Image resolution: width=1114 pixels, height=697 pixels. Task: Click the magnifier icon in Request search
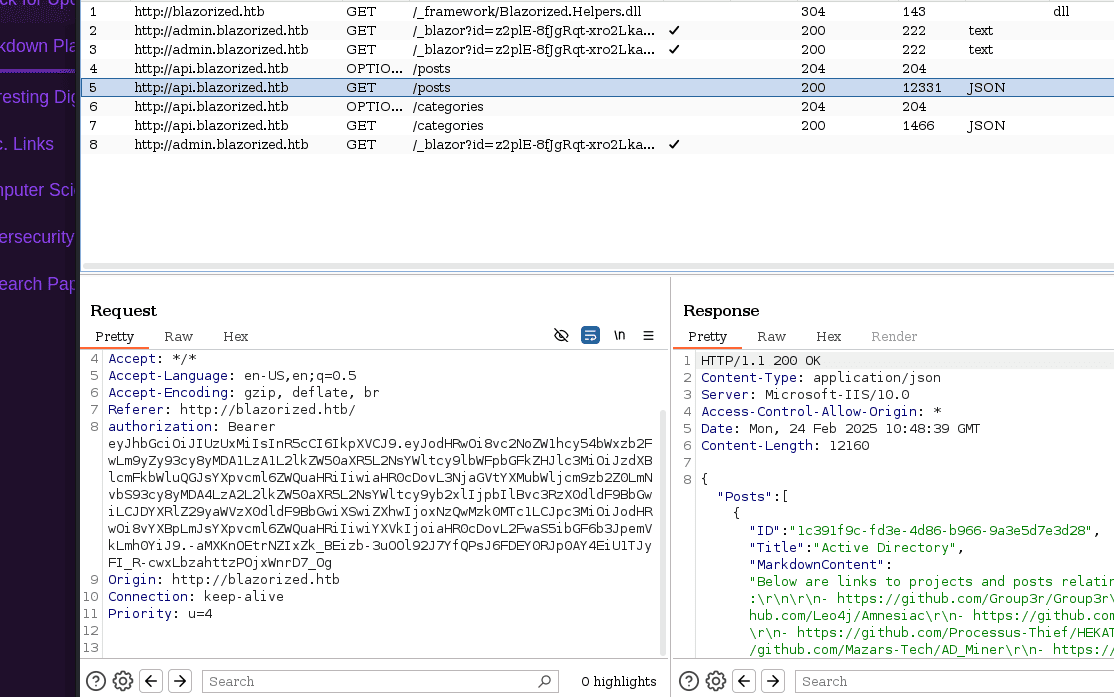[545, 681]
